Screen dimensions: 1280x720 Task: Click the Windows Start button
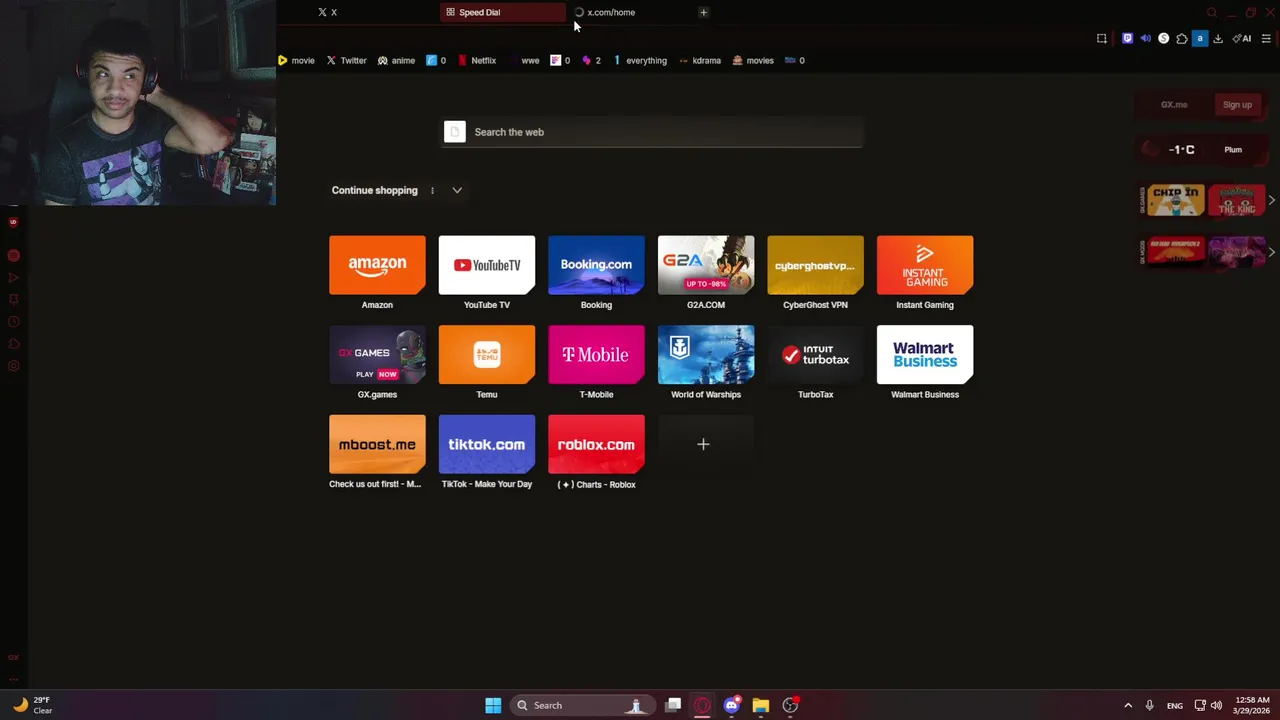coord(493,705)
